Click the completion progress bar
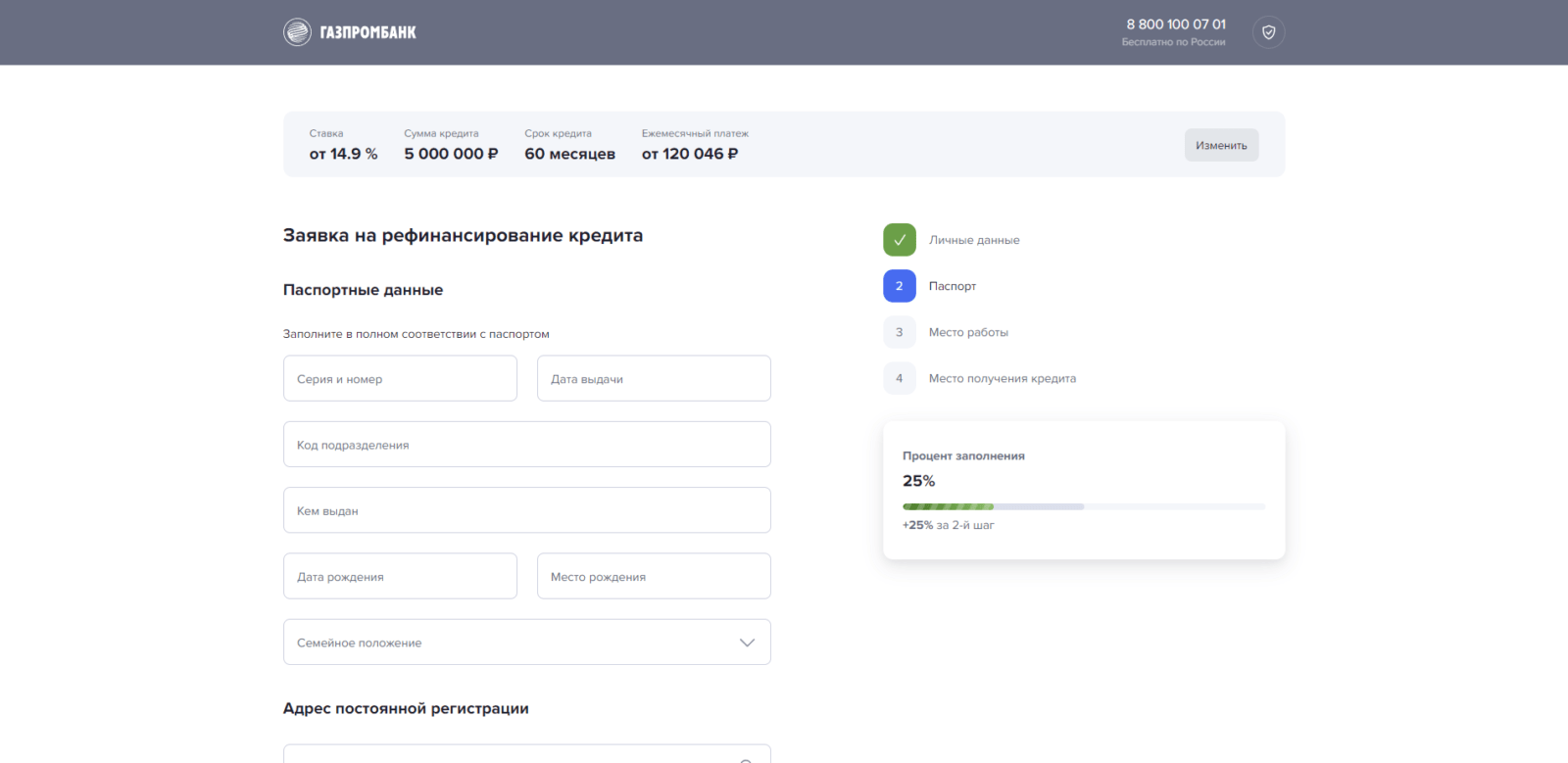Screen dimensions: 1568x763 click(1084, 506)
